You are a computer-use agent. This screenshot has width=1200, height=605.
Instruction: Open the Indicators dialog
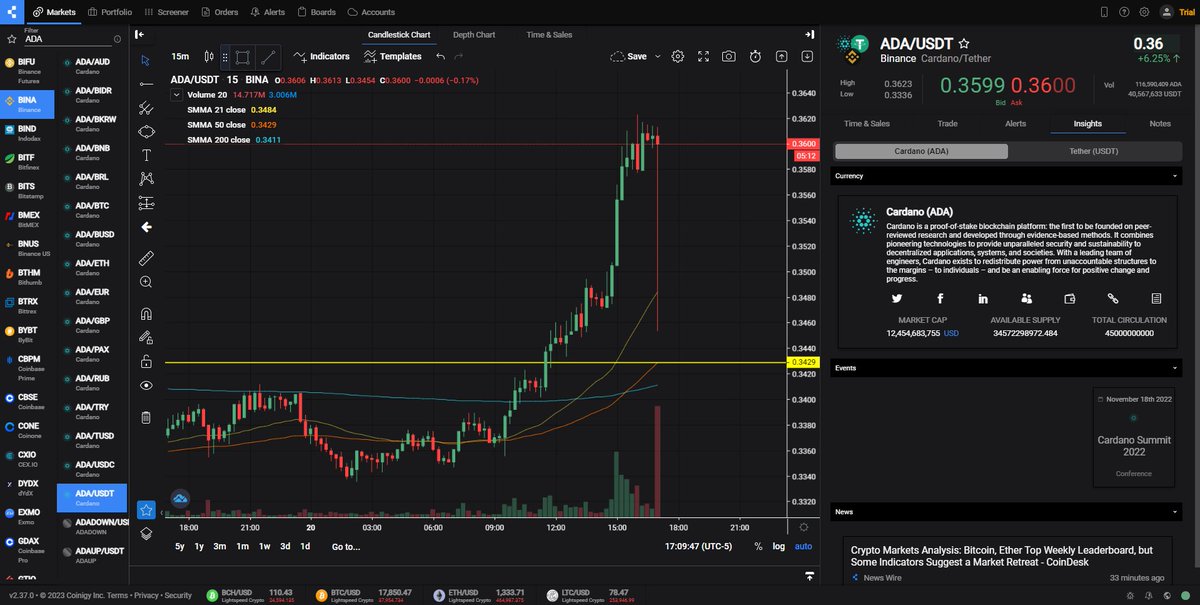tap(321, 57)
